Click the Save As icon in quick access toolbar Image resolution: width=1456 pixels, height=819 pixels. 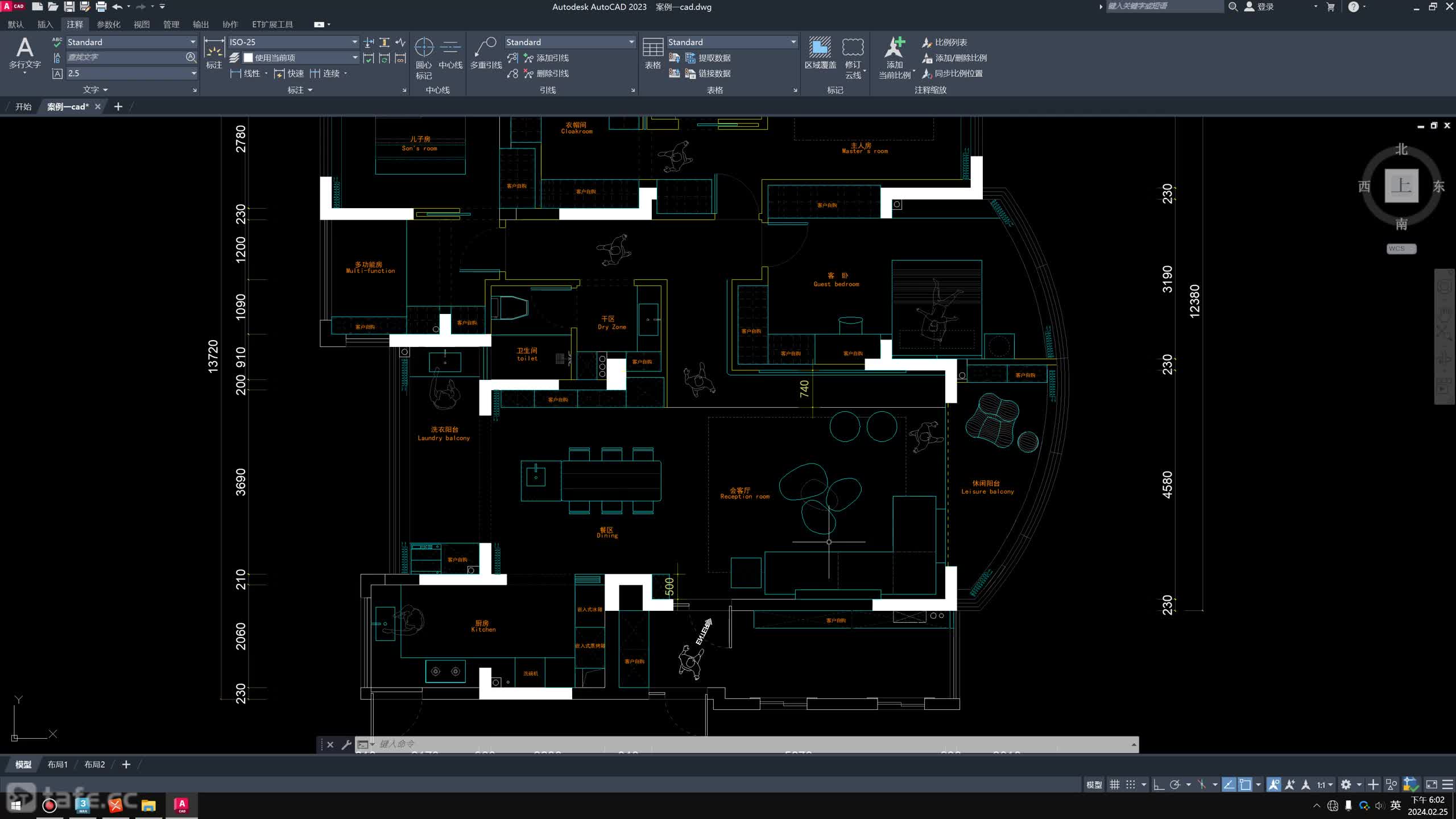(x=85, y=7)
